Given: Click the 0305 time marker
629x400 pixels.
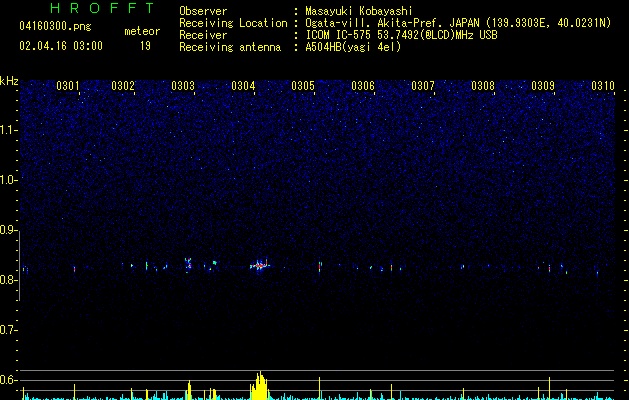Looking at the screenshot, I should 303,86.
